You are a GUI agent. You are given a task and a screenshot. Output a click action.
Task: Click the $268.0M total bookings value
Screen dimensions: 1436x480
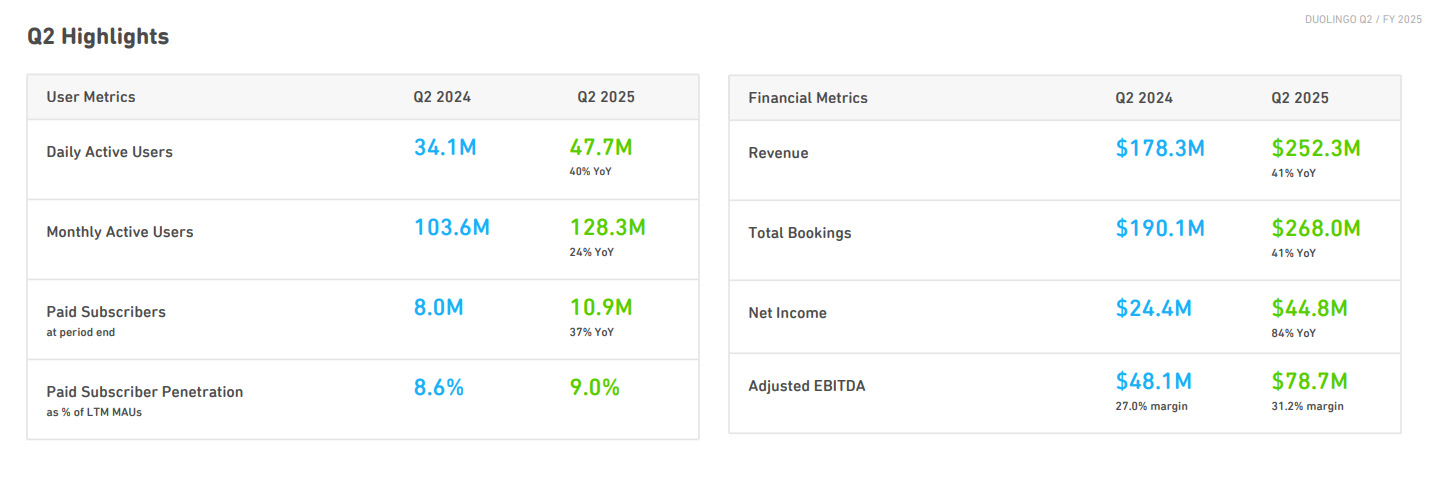tap(1316, 229)
